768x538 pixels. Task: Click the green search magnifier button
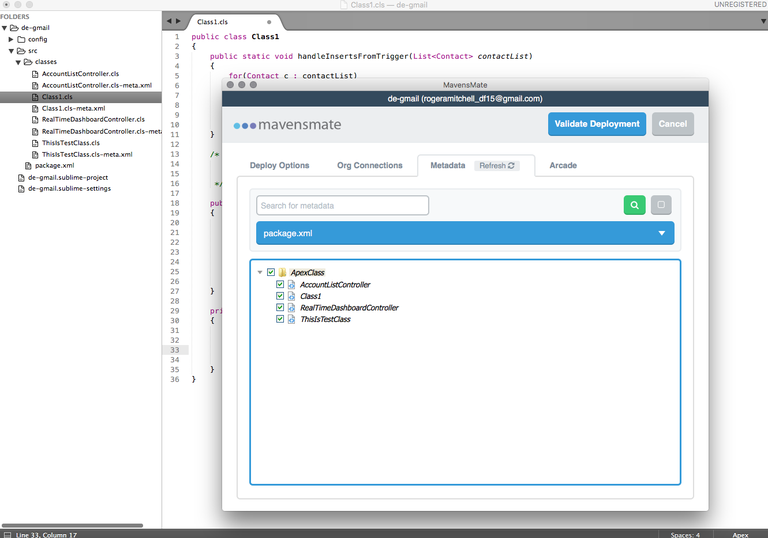click(634, 205)
